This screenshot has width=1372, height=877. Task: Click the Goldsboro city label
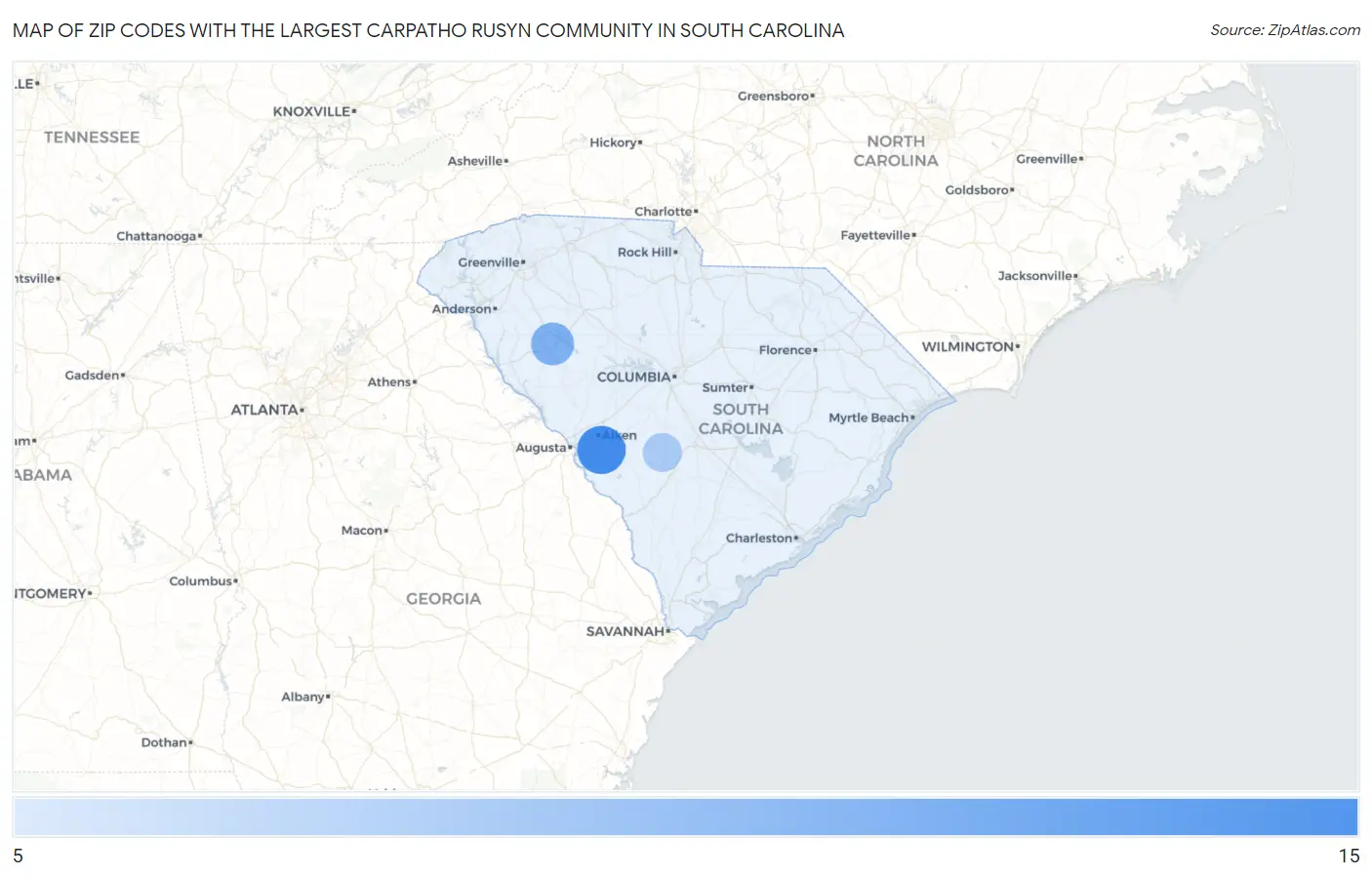point(977,190)
